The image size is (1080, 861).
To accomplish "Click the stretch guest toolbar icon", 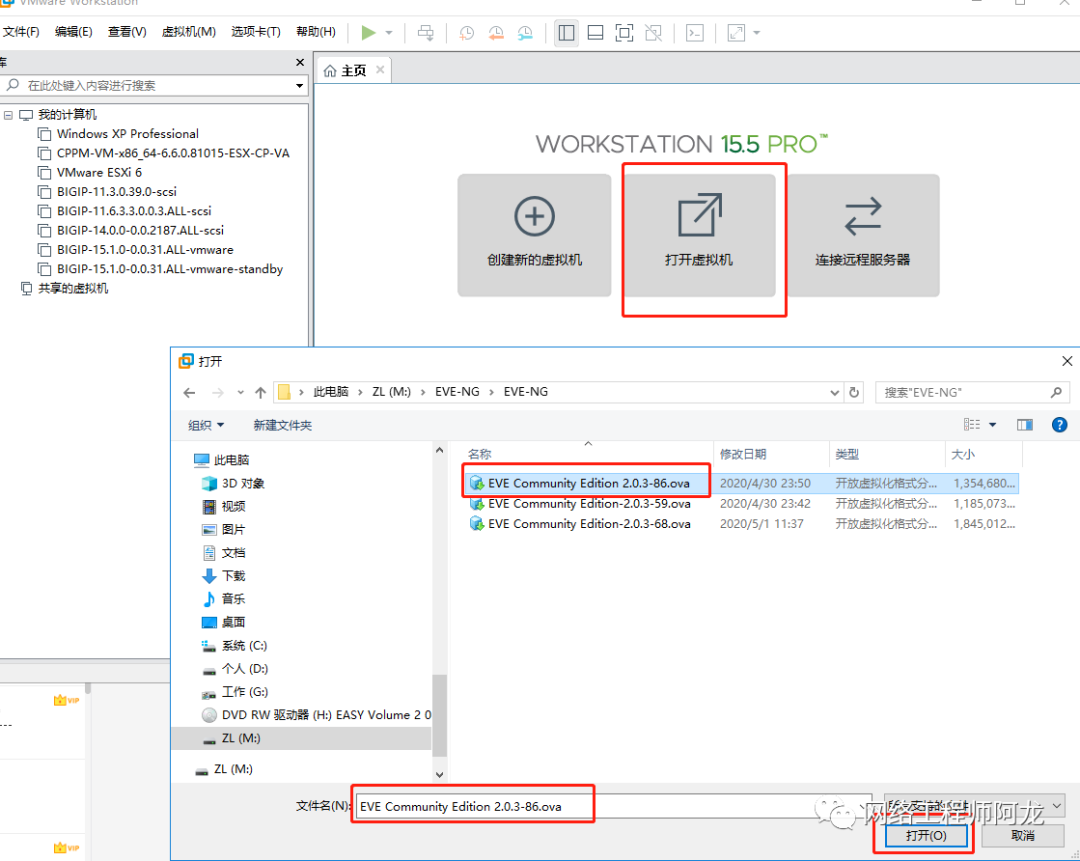I will (736, 32).
